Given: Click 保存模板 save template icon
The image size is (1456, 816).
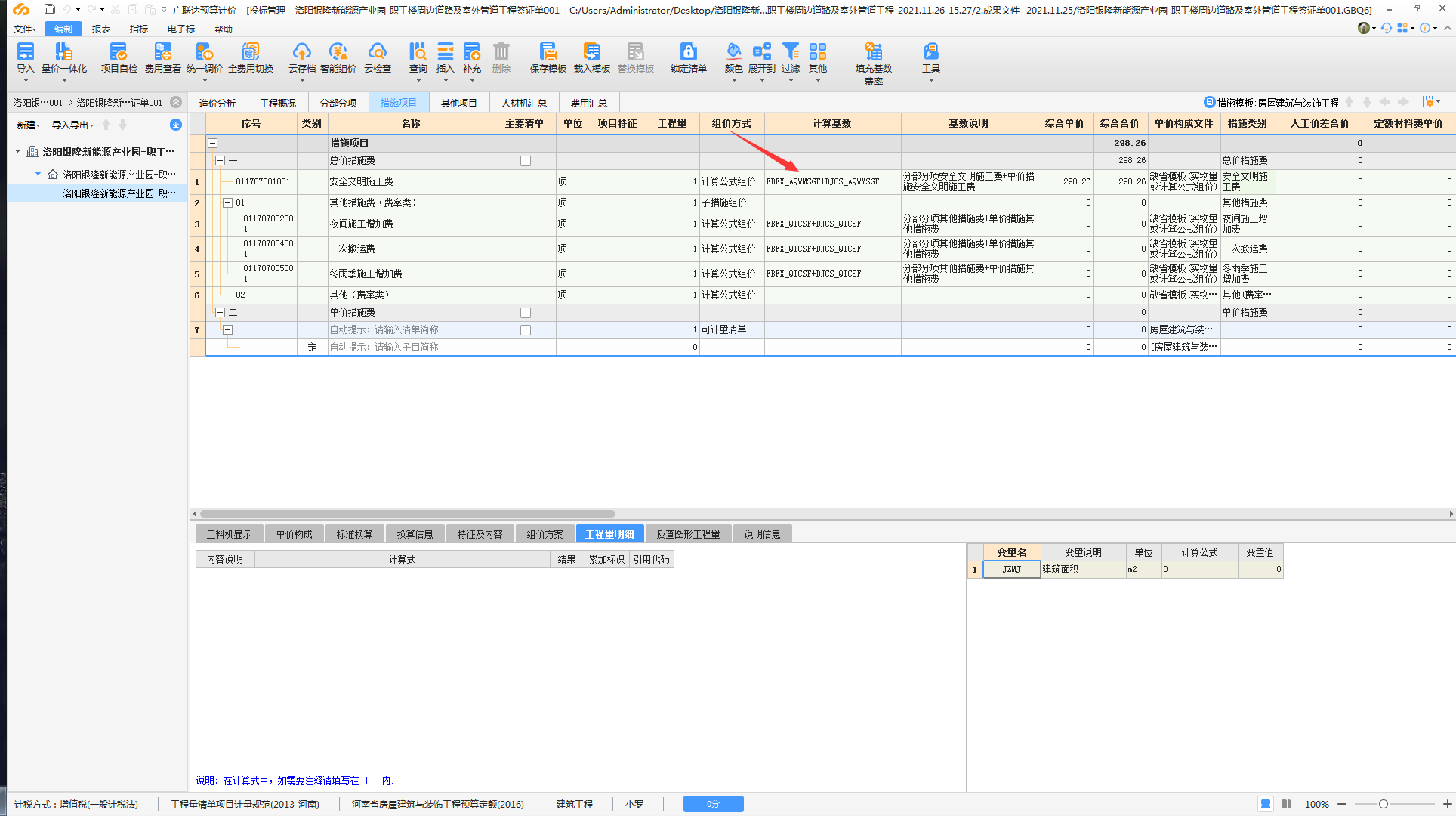Looking at the screenshot, I should coord(548,58).
